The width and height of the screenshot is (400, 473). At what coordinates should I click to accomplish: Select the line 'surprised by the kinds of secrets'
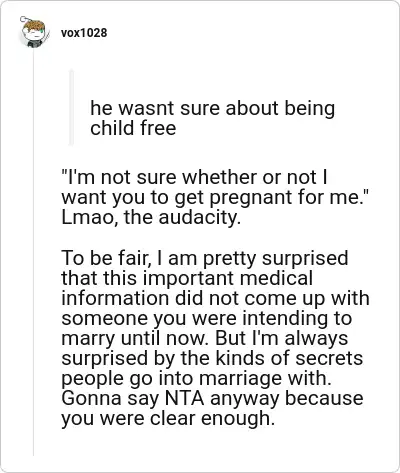[212, 359]
